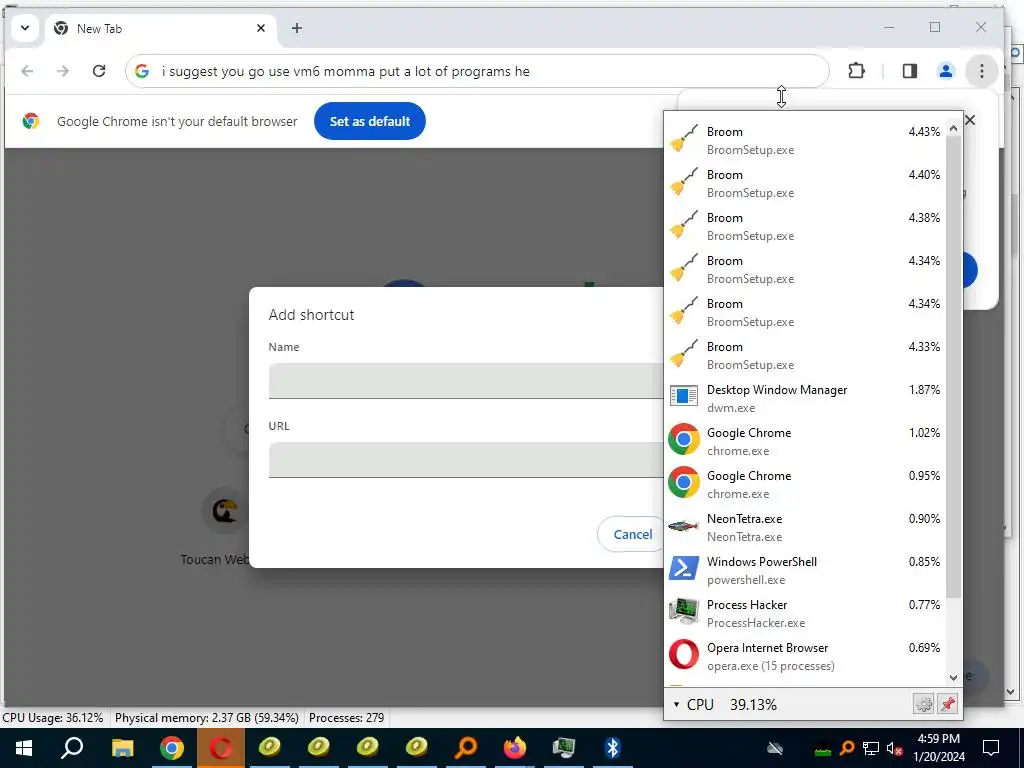Open the Windows Start menu
The image size is (1024, 768).
tap(24, 748)
